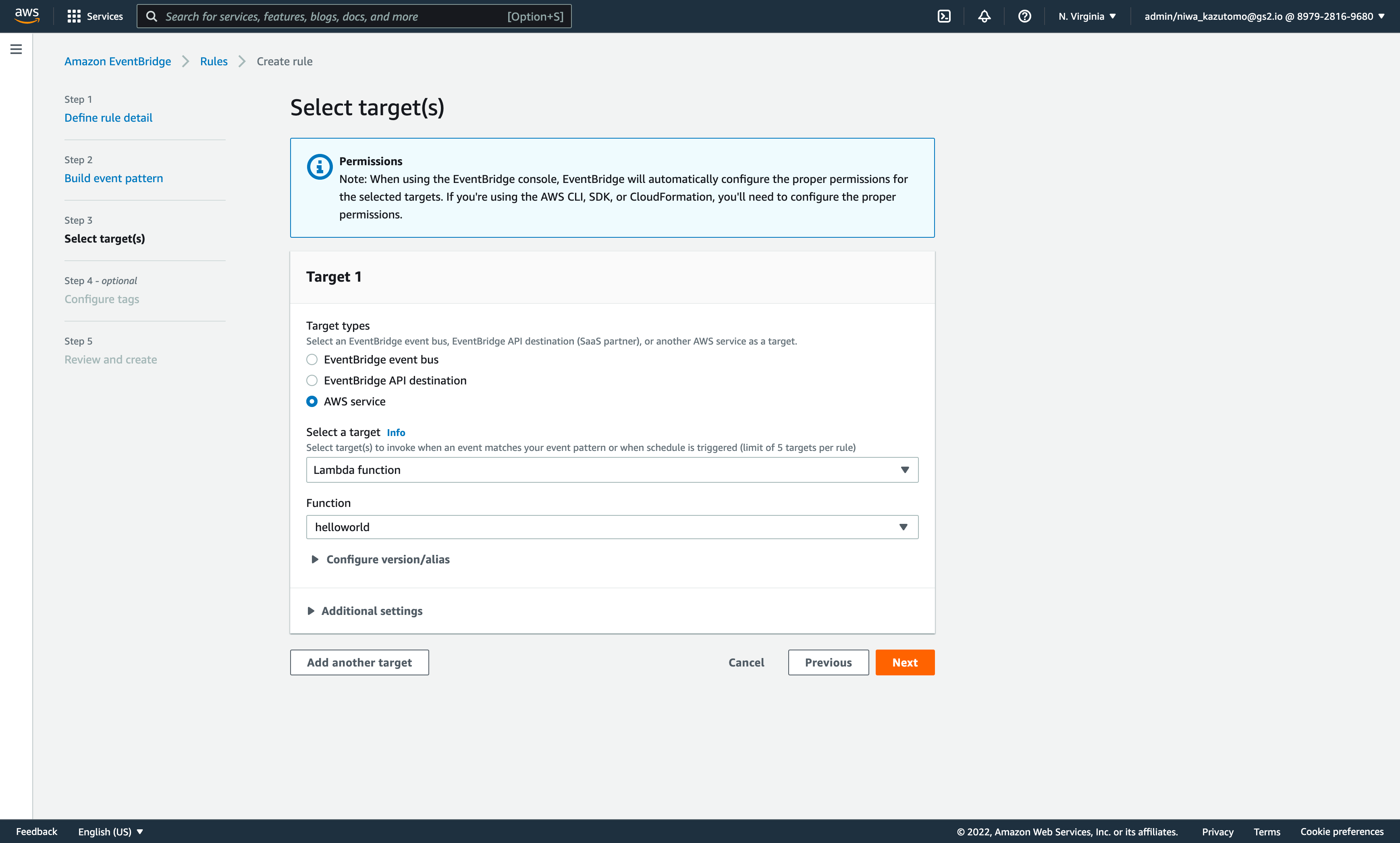
Task: Proceed with the orange Next button
Action: (x=905, y=662)
